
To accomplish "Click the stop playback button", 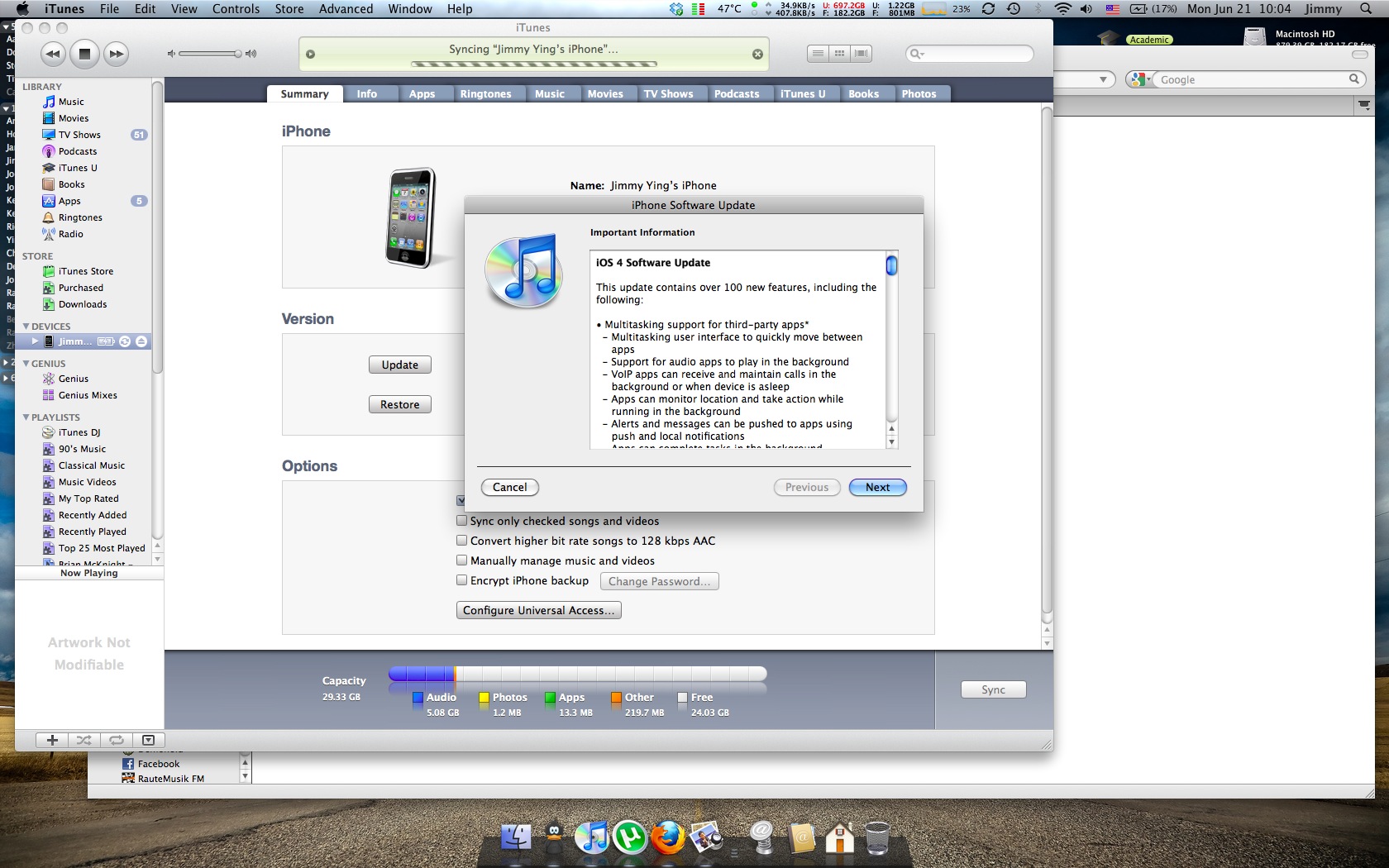I will click(84, 54).
